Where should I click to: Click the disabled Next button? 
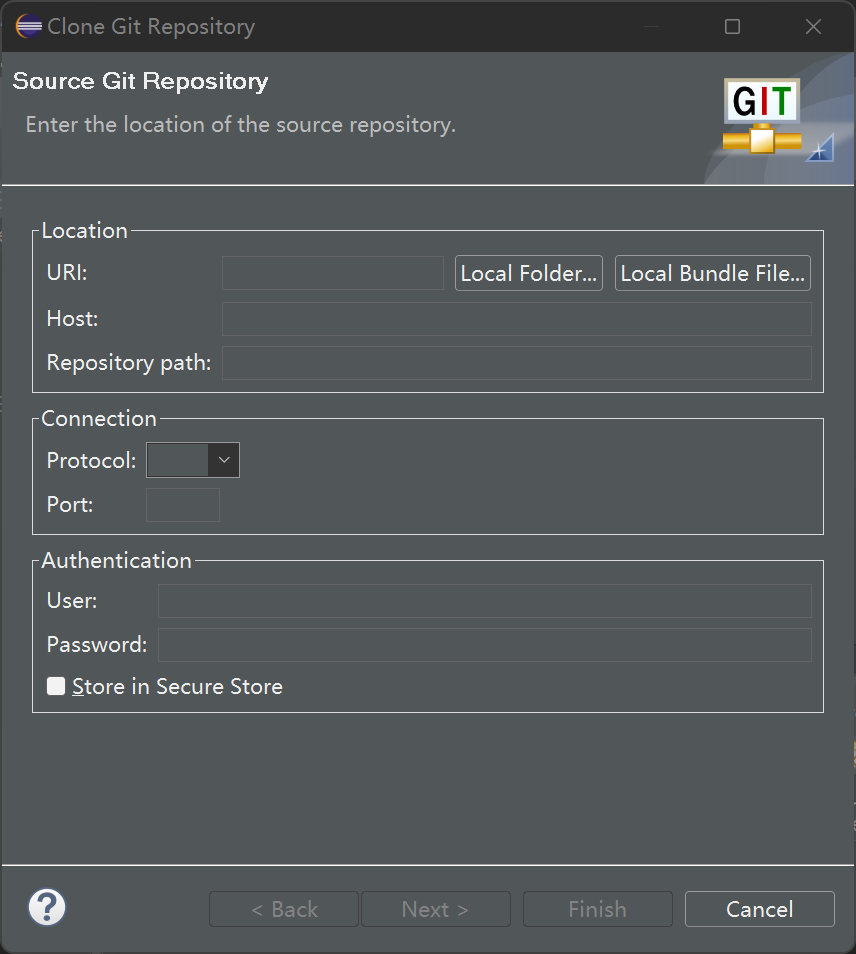pos(435,909)
